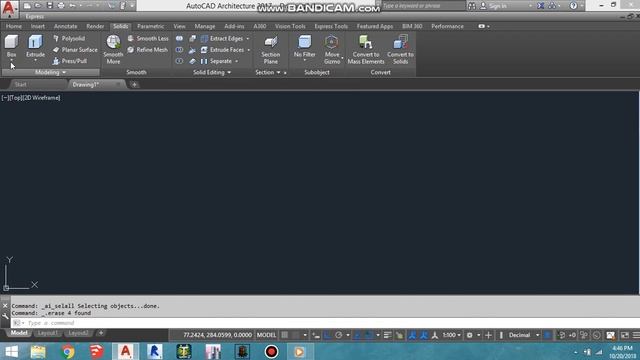Open the Revit icon in the taskbar
640x360 pixels.
[155, 351]
